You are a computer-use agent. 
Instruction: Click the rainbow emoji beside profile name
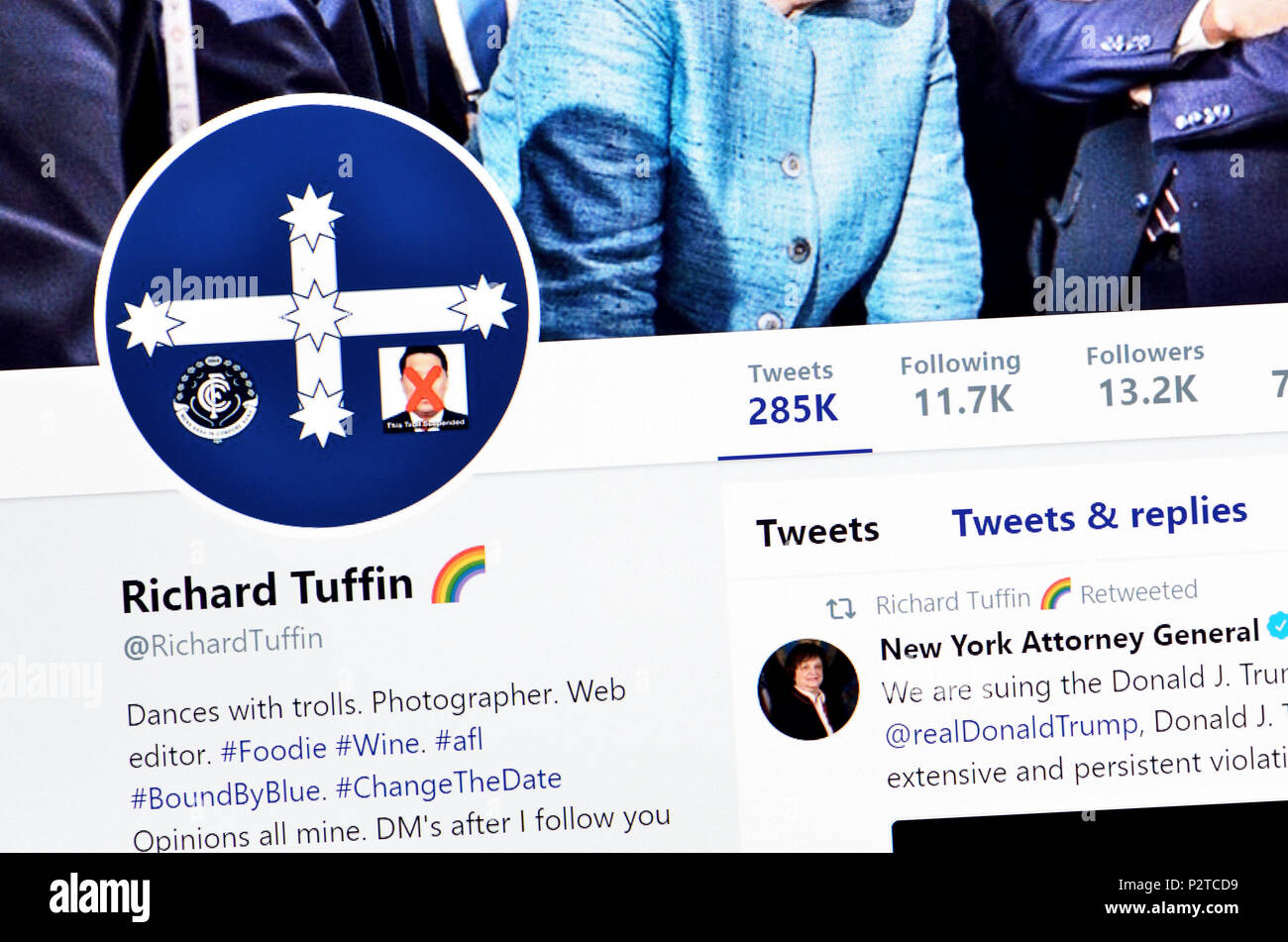(459, 575)
